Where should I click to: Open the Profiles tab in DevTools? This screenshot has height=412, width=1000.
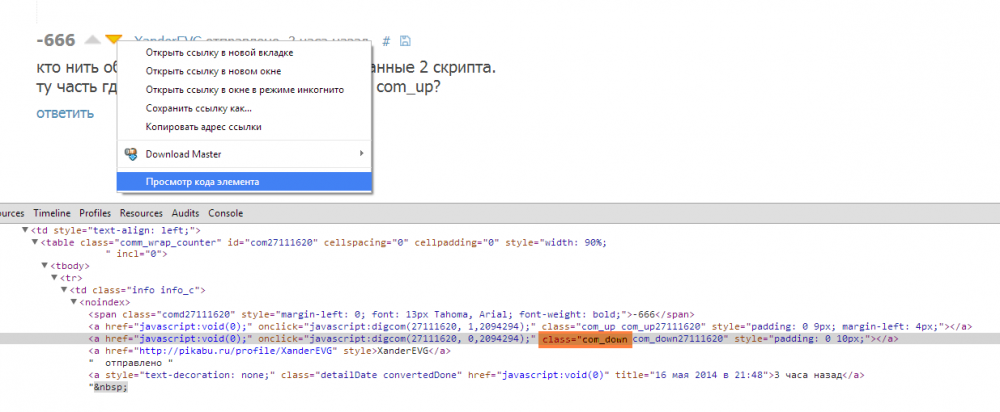95,213
